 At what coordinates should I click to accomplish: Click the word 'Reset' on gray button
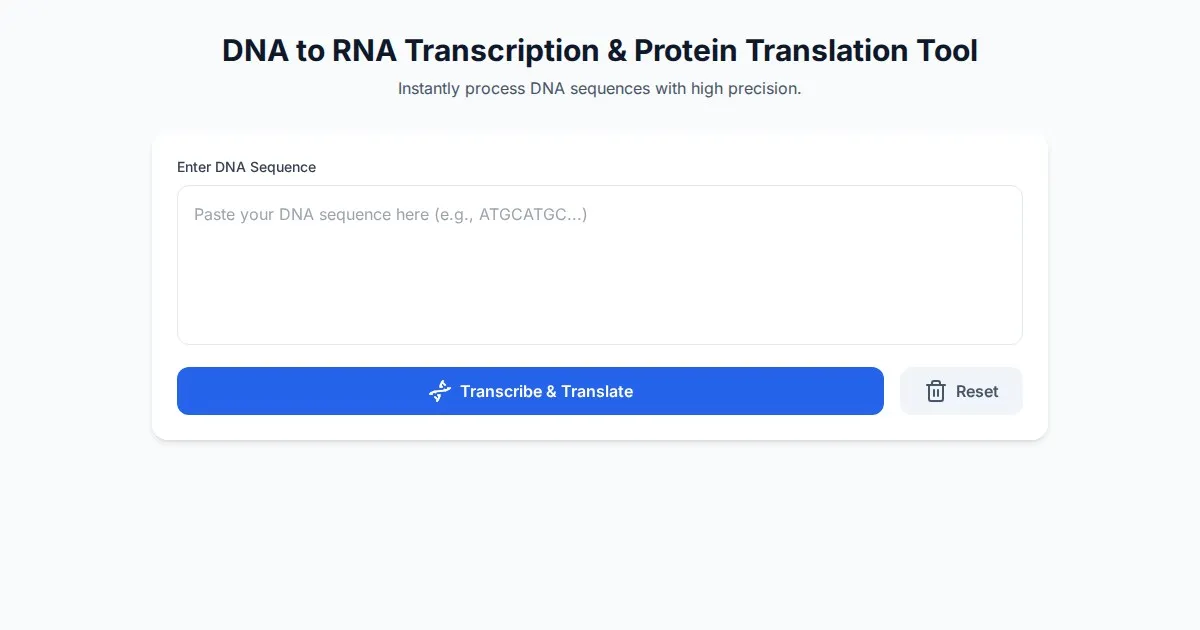977,391
